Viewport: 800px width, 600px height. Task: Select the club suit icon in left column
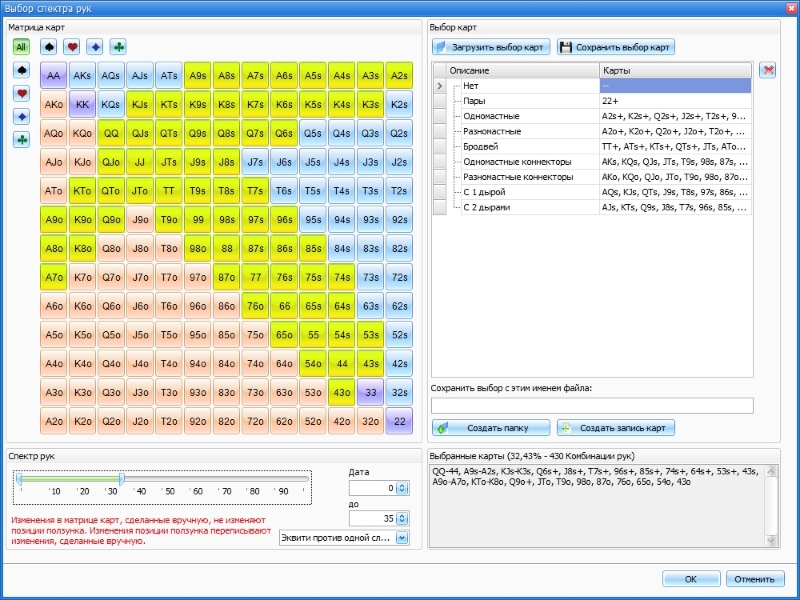pyautogui.click(x=21, y=139)
